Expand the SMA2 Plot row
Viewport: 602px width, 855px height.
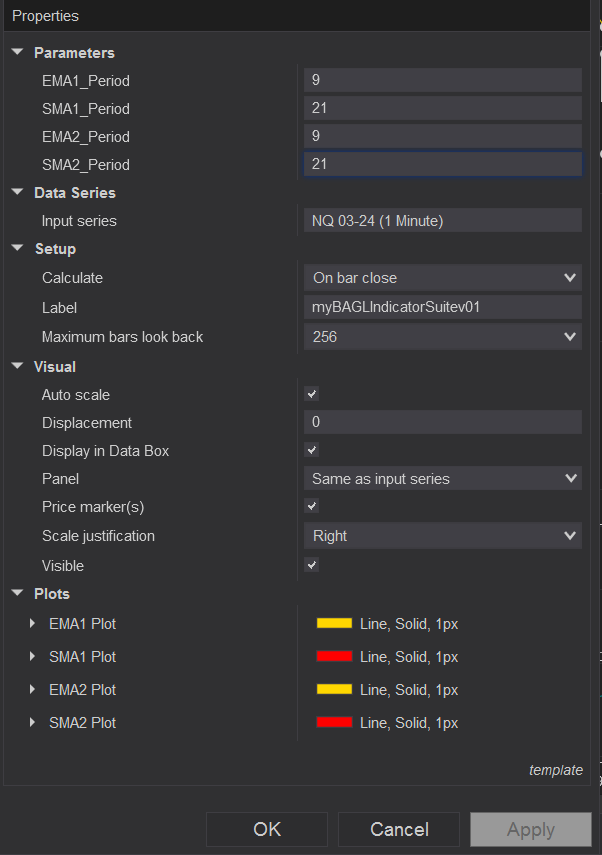[x=32, y=722]
